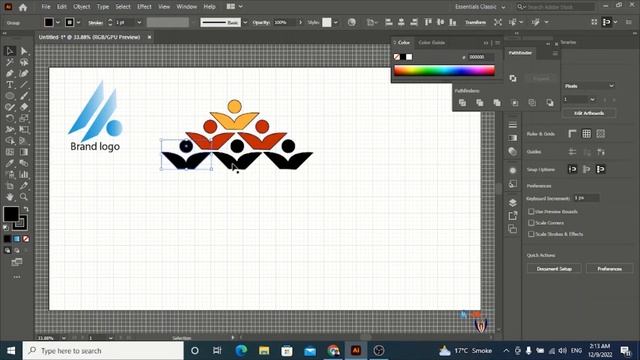
Task: Enable Scale Strokes & Effects checkbox
Action: point(531,234)
